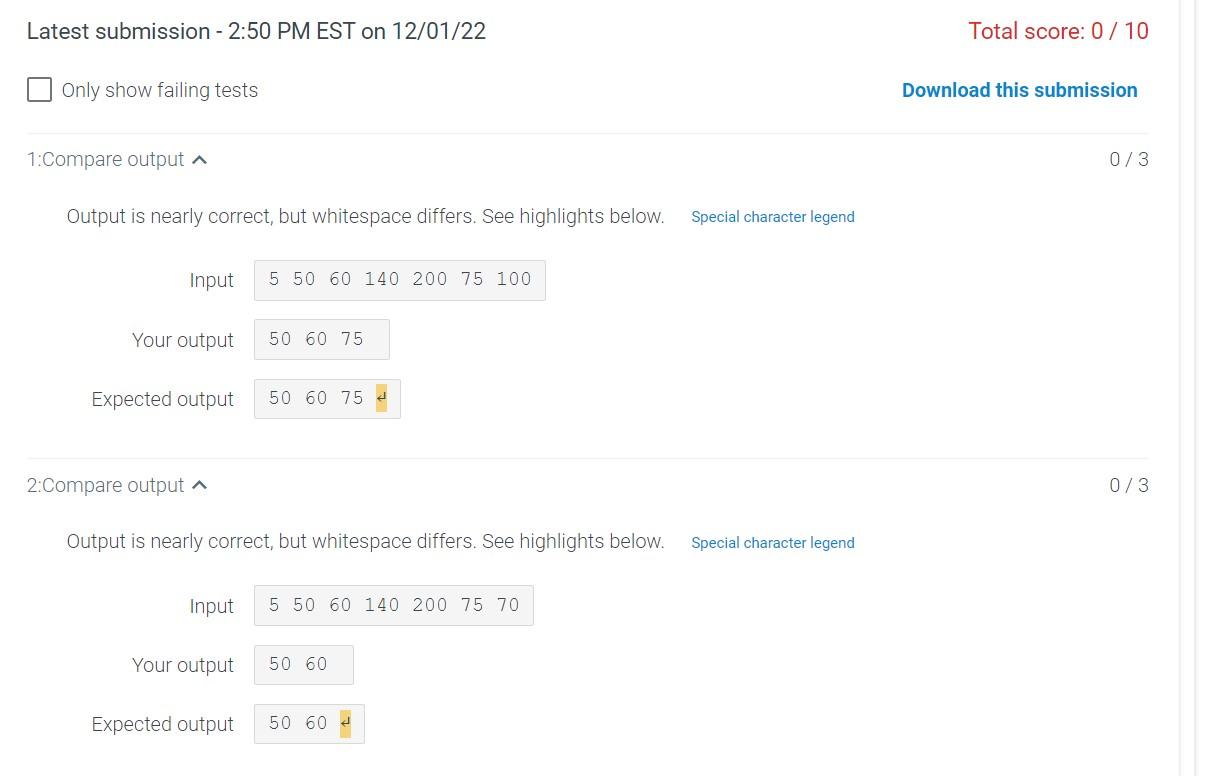View the Special character legend for test 1
1205x776 pixels.
pos(773,216)
